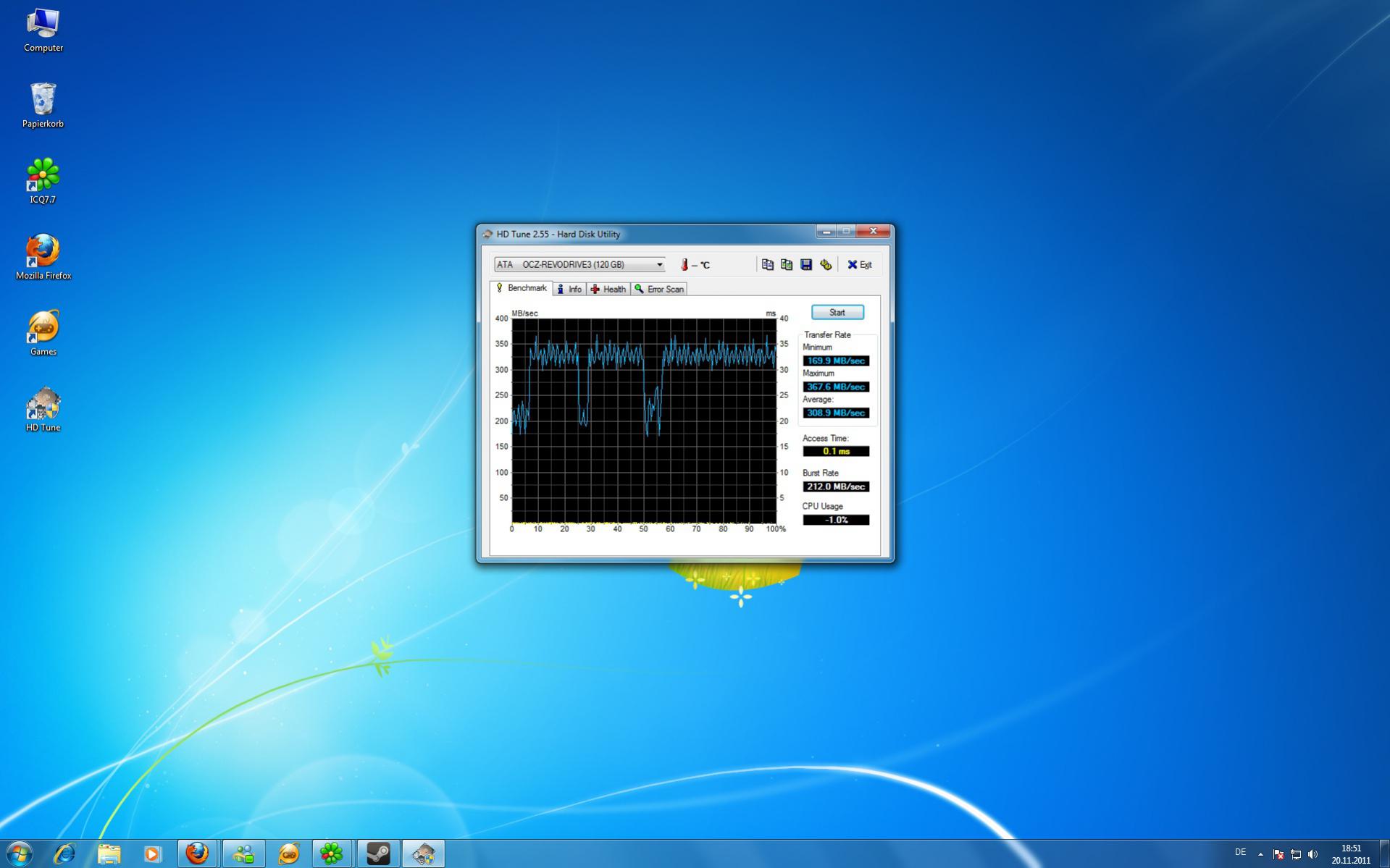Open the volume speaker tray icon
The height and width of the screenshot is (868, 1390).
1313,854
